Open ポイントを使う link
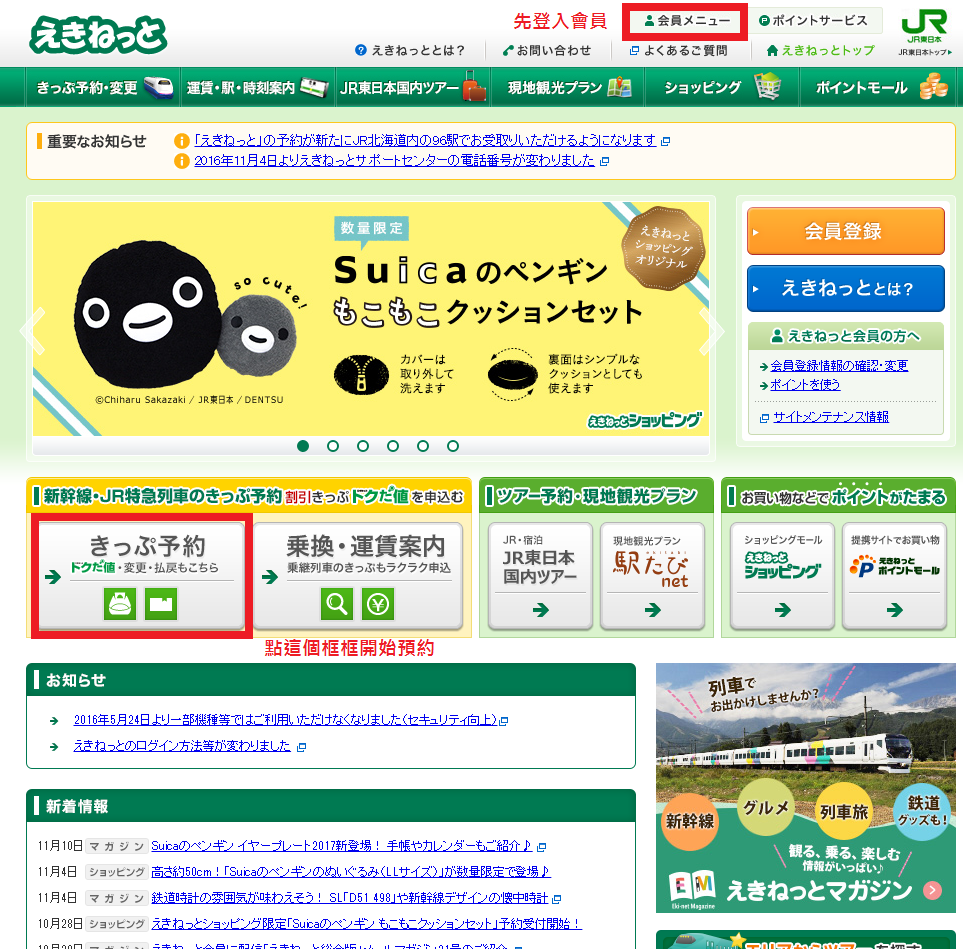The image size is (963, 949). (x=805, y=385)
